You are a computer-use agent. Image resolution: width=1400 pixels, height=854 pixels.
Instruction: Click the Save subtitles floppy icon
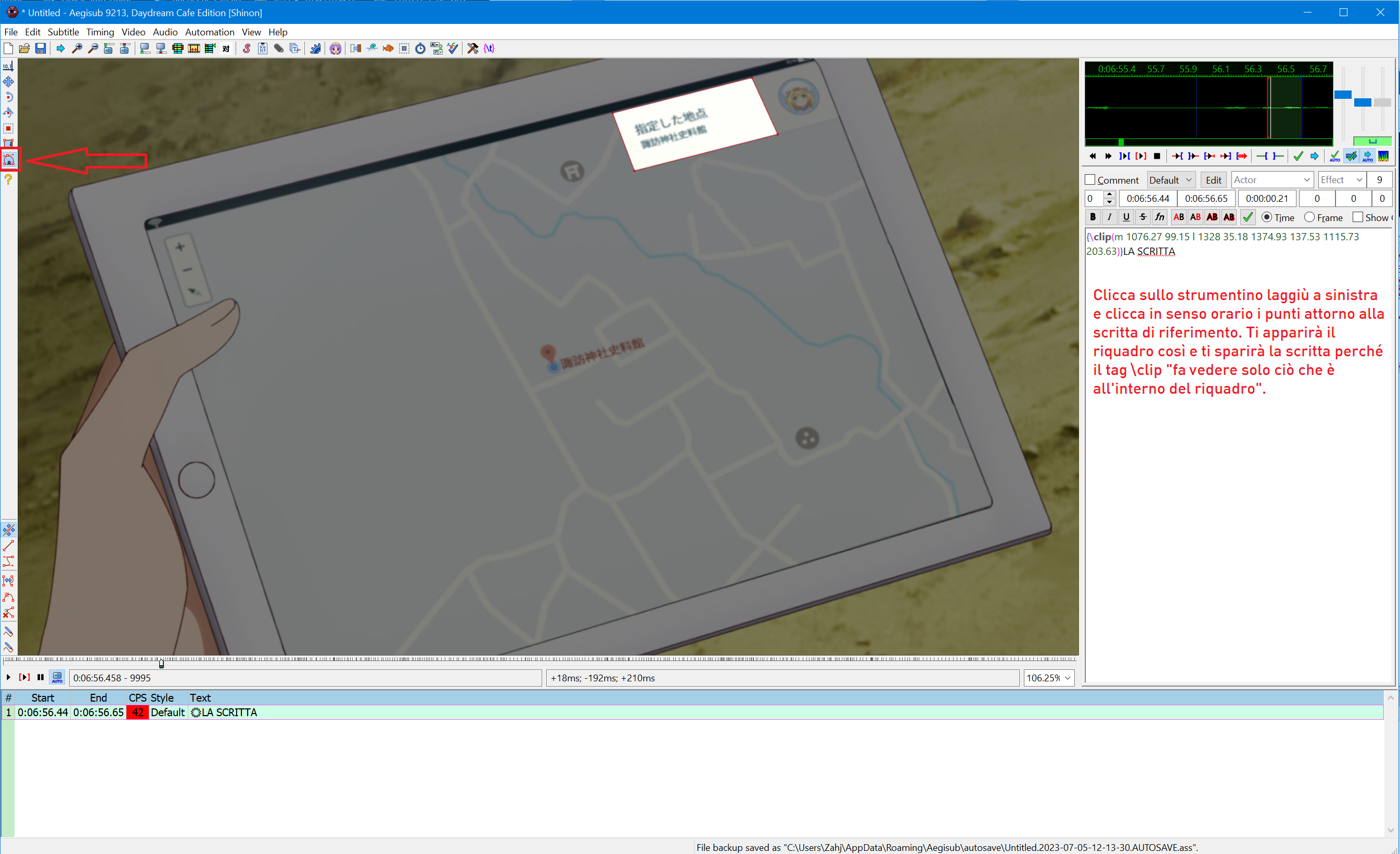pyautogui.click(x=41, y=48)
